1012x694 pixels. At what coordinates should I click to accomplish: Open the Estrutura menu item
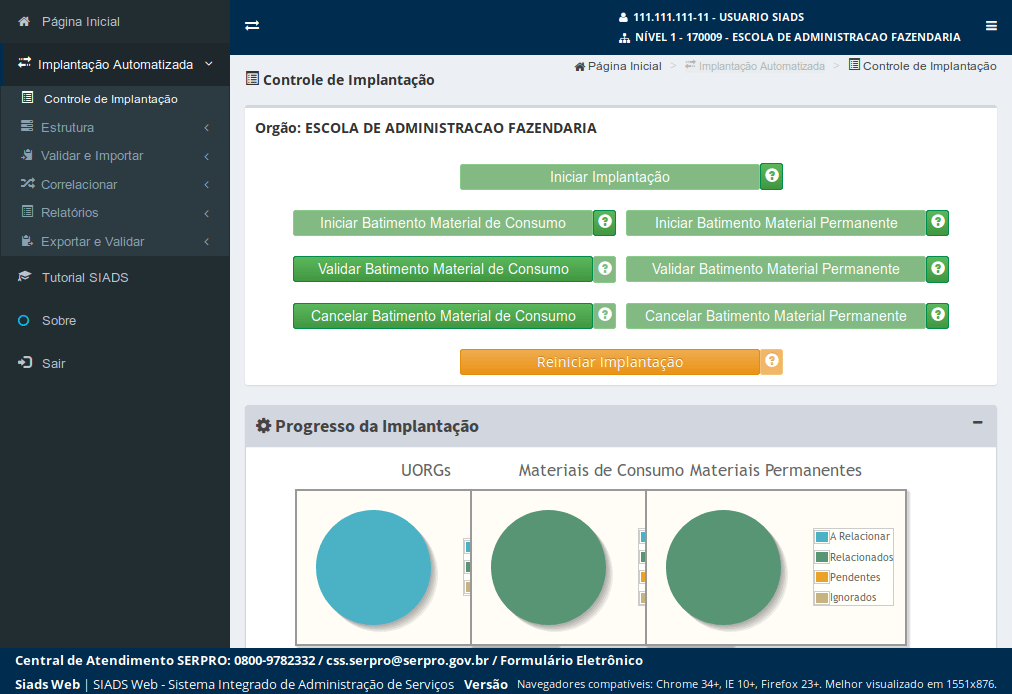[x=115, y=127]
